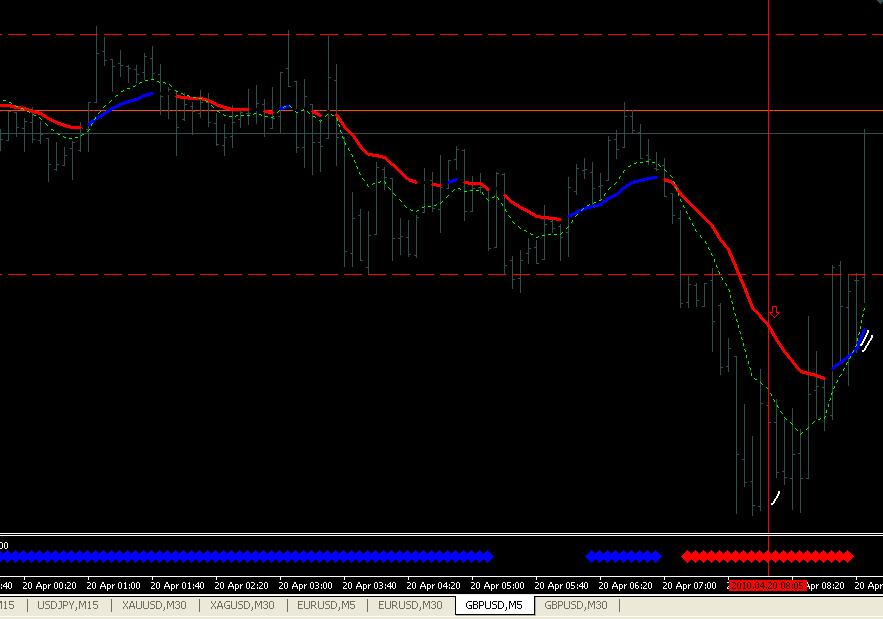883x619 pixels.
Task: Click the 20 Apr 02:20 time axis label
Action: (x=242, y=586)
